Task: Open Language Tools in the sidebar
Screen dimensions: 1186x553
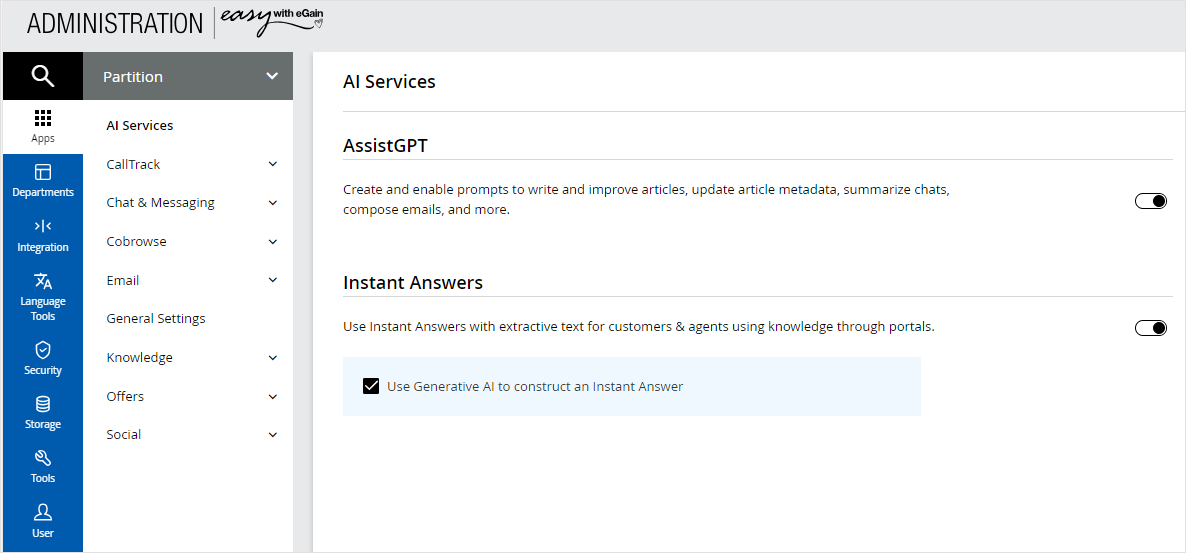Action: (43, 297)
